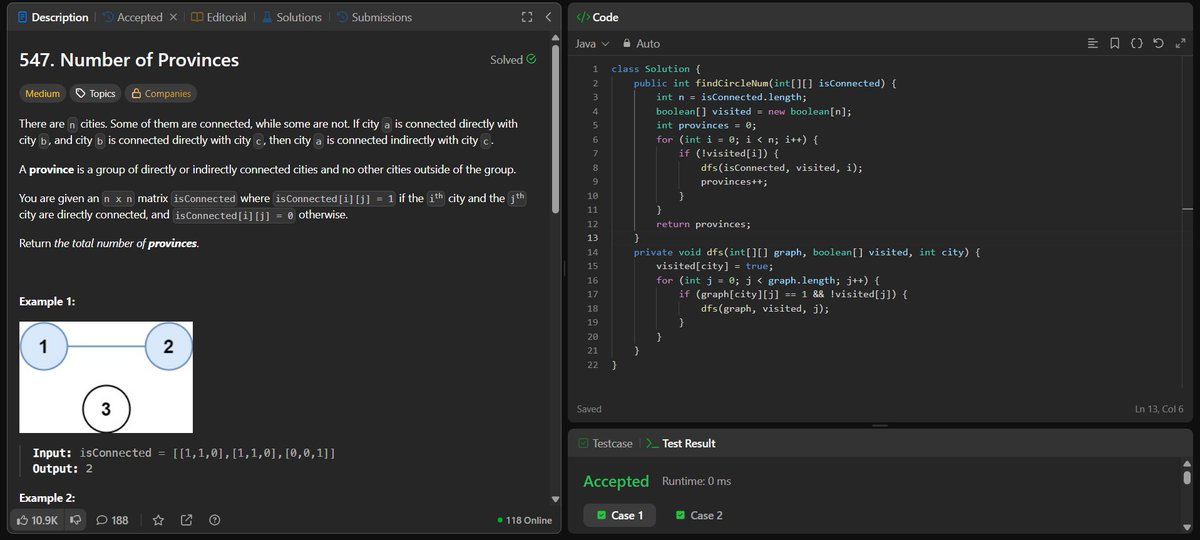Click the problem title 547. Number of Provinces
The height and width of the screenshot is (540, 1200).
point(129,60)
